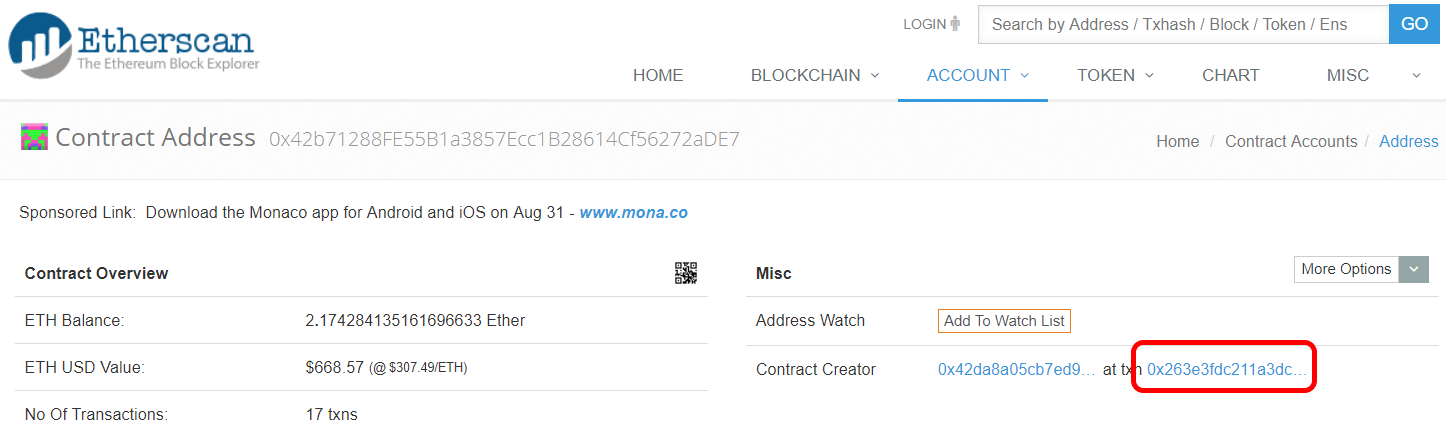Expand the BLOCKCHAIN menu chevron

point(875,76)
